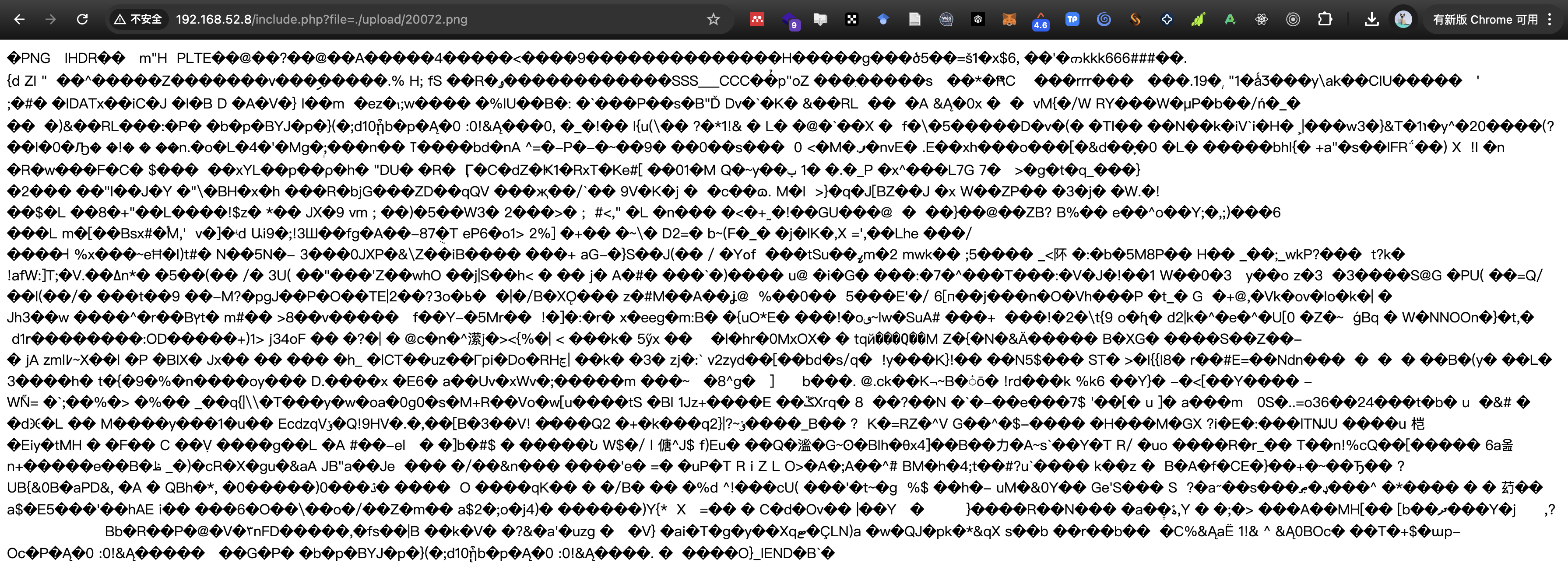Open the blue spiral extension icon
This screenshot has height=580, width=1568.
pos(1104,19)
